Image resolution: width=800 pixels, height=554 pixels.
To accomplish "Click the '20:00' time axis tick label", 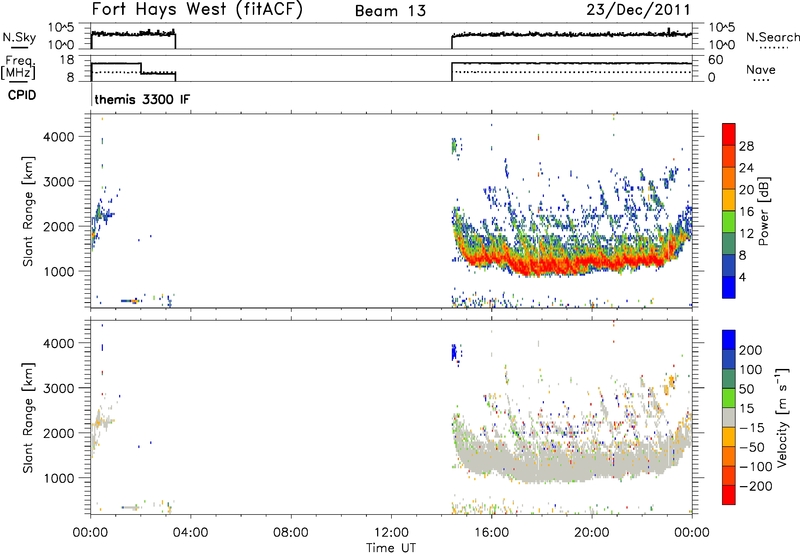I will point(592,533).
